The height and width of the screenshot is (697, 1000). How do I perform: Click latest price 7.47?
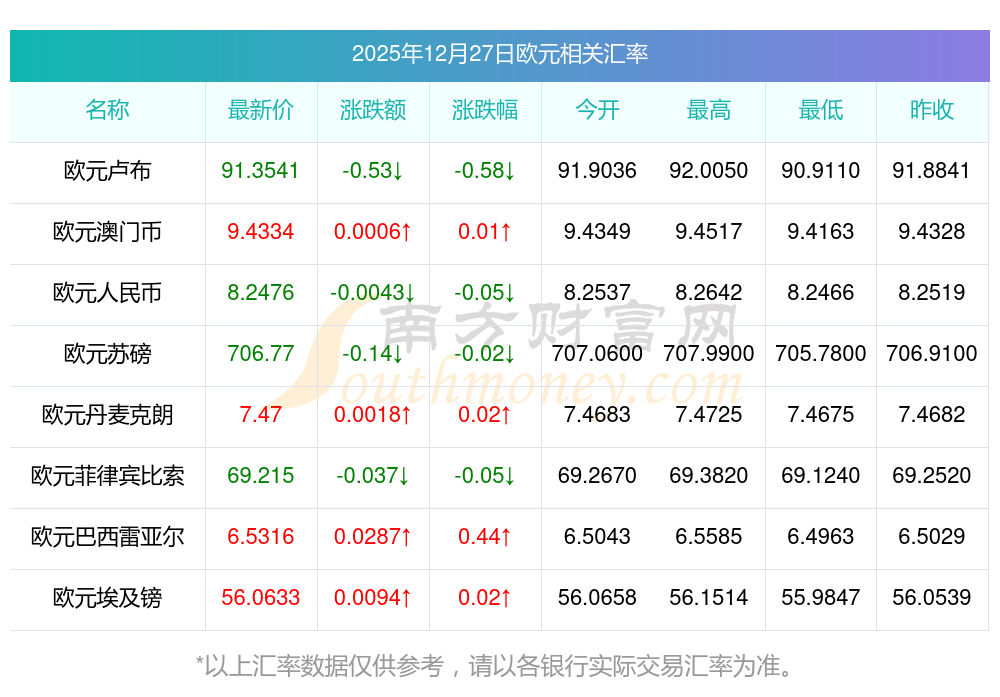(260, 415)
